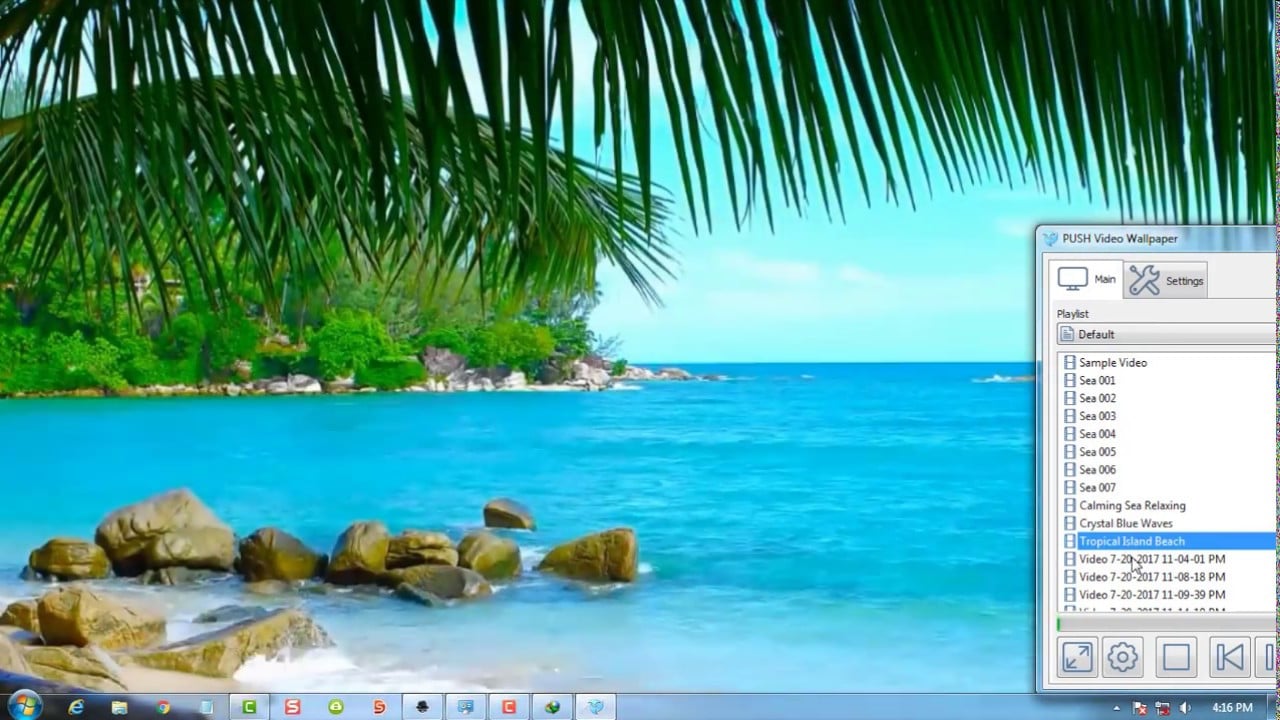Click the Stop playback icon
The width and height of the screenshot is (1280, 720).
tap(1176, 657)
